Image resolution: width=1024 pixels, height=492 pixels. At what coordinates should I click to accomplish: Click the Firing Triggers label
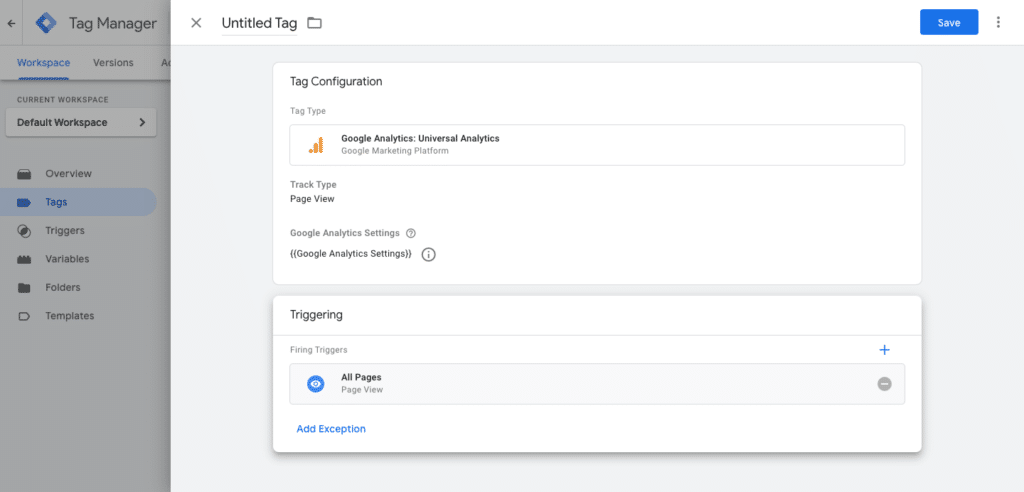[319, 350]
